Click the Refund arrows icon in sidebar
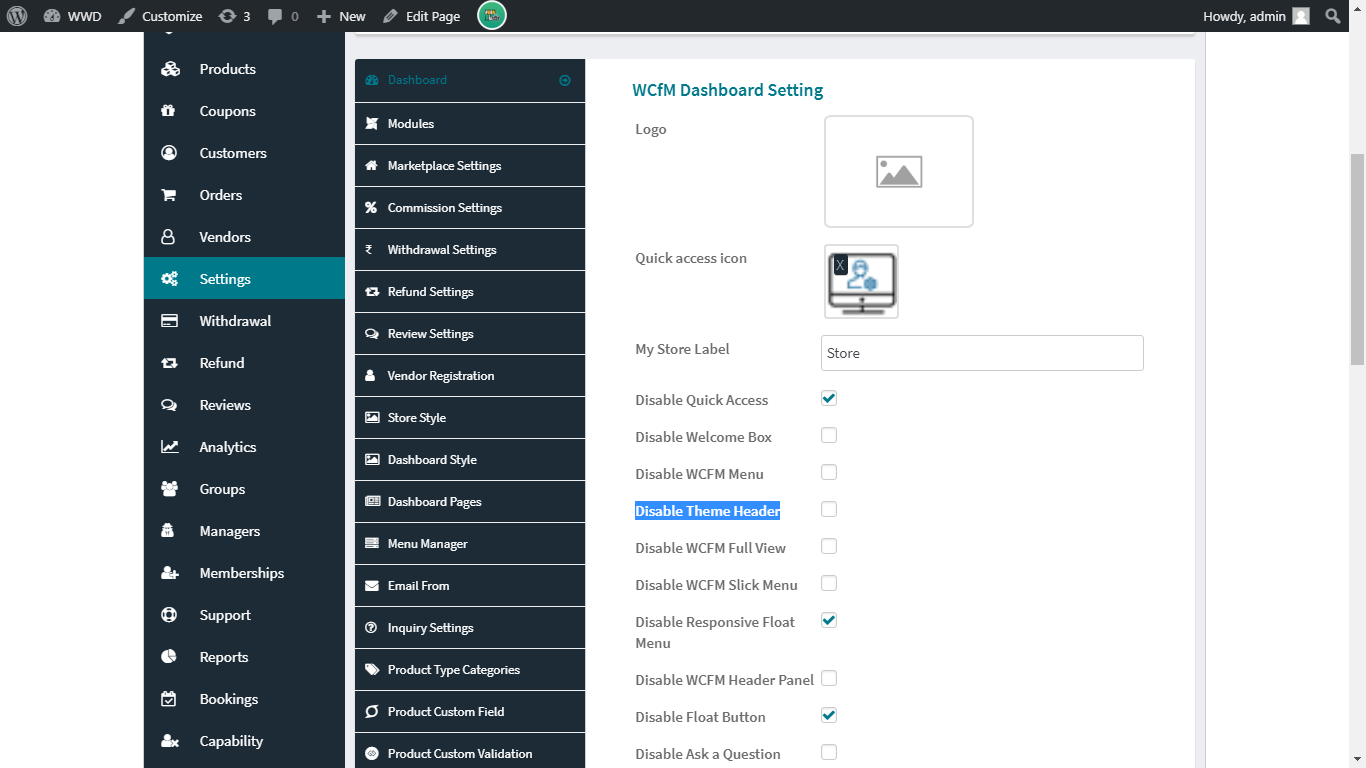 click(170, 363)
